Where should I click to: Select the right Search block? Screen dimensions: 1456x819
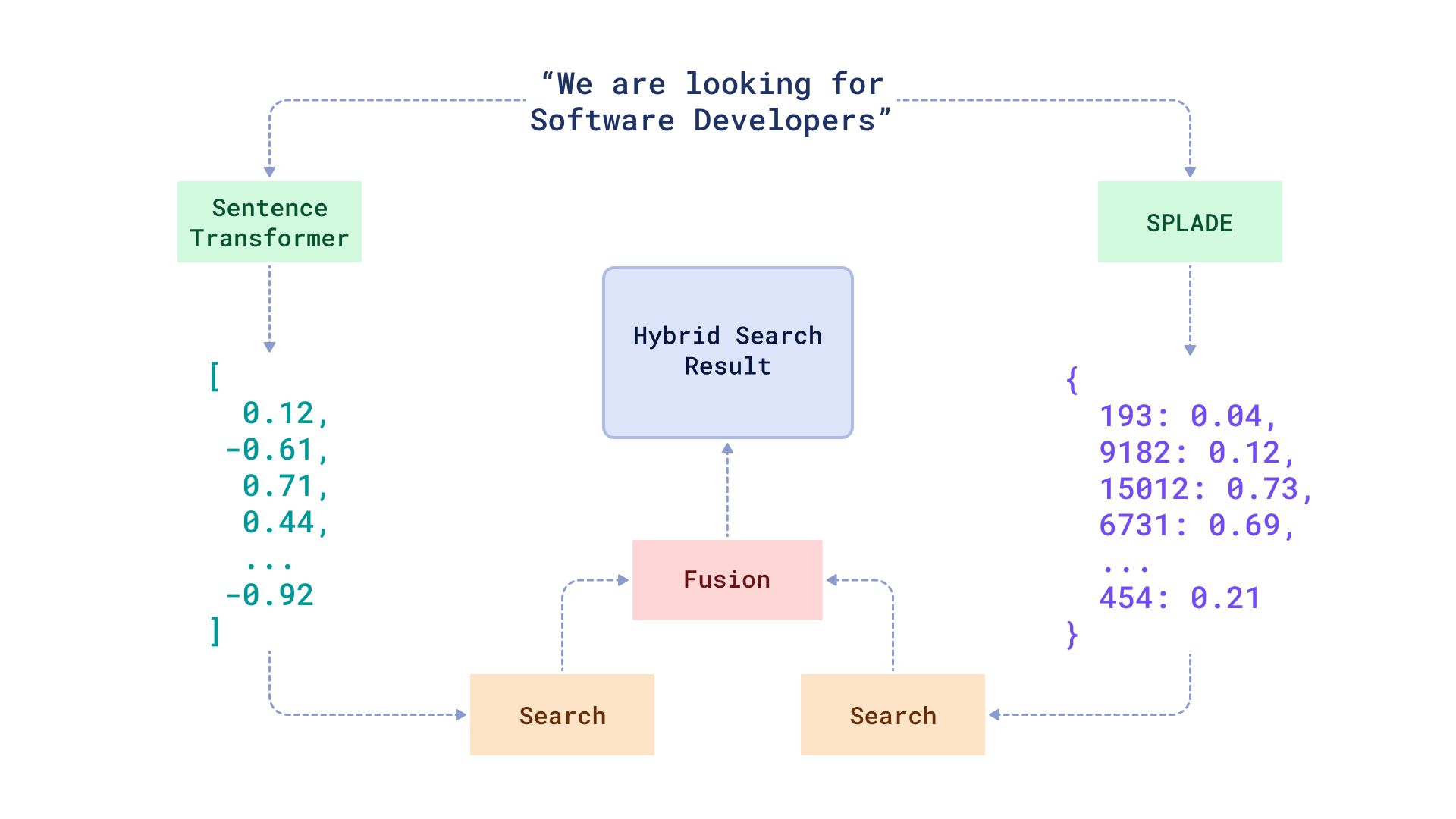892,714
